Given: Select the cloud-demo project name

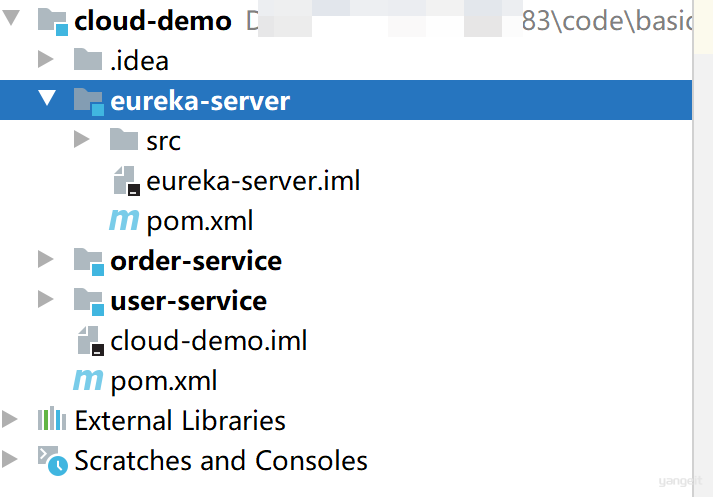Looking at the screenshot, I should tap(153, 21).
